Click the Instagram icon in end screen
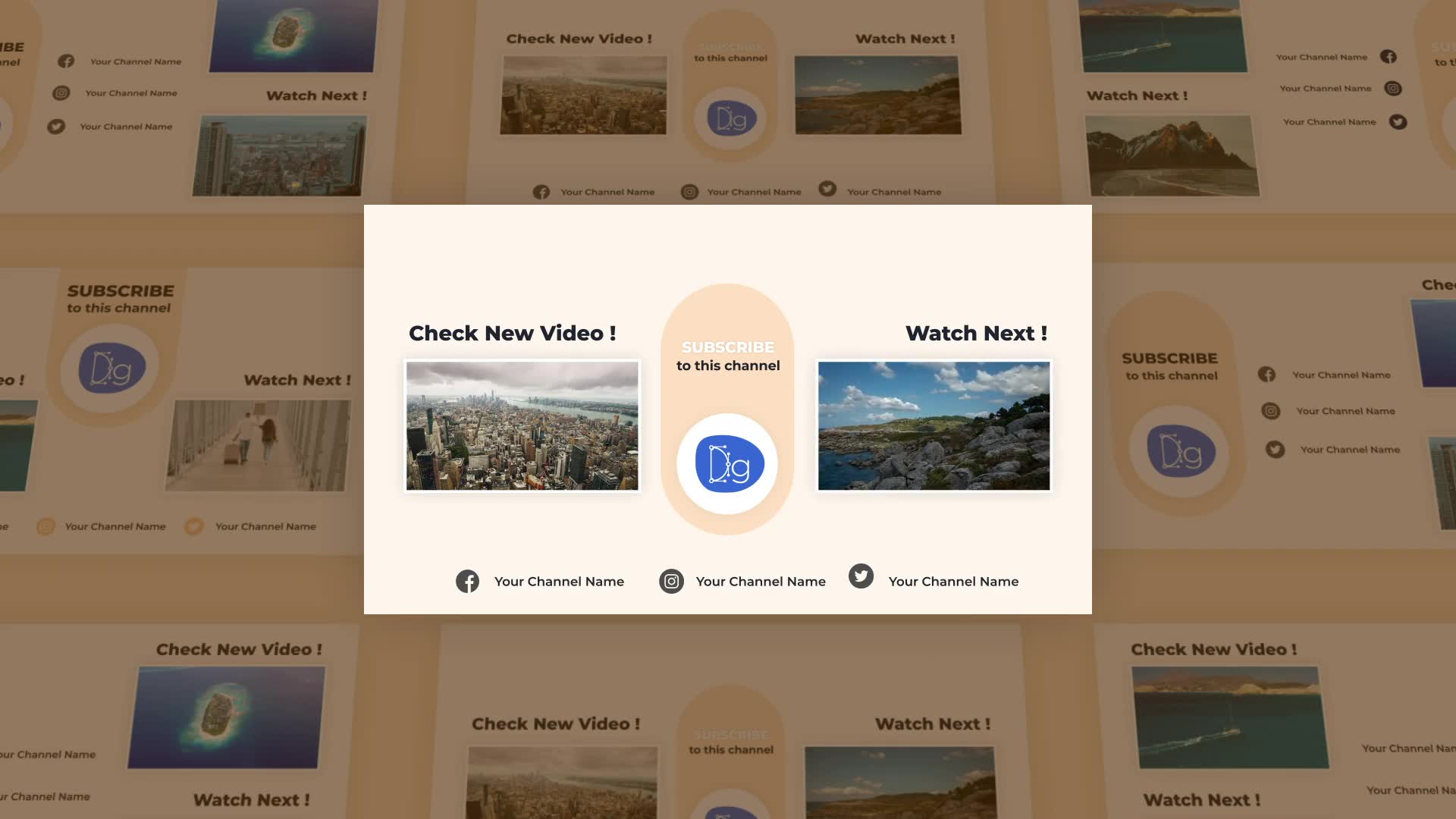 click(x=669, y=581)
